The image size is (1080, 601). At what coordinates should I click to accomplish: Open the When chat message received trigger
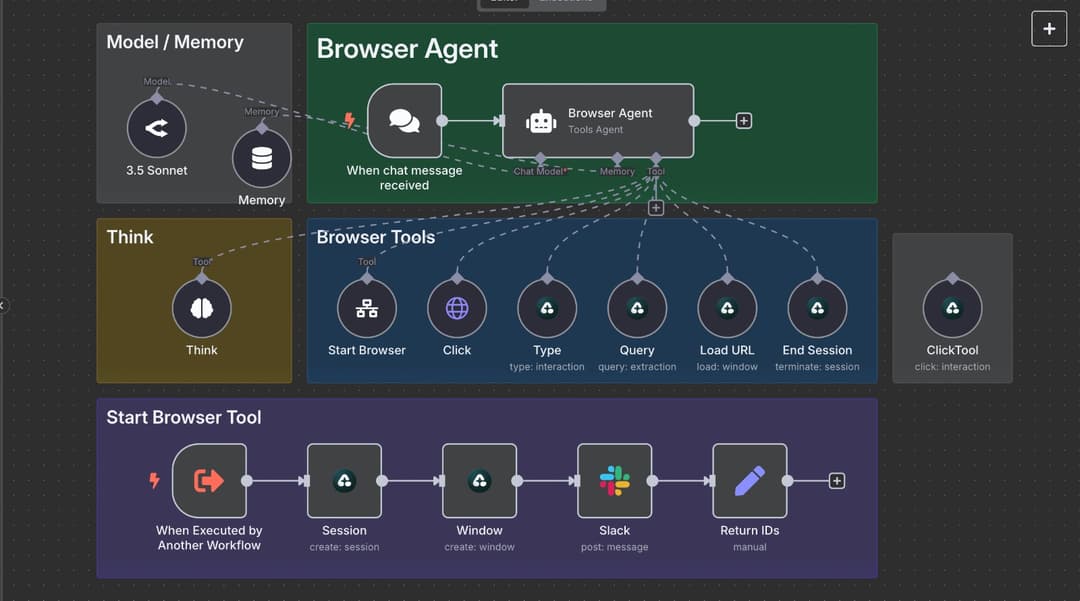[404, 120]
